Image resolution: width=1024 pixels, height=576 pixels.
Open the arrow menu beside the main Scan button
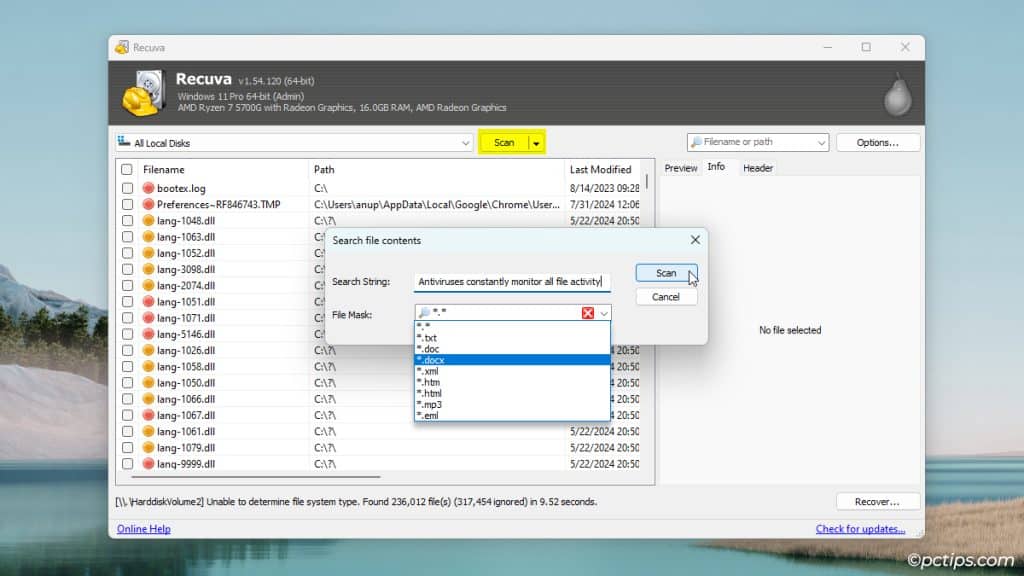536,143
